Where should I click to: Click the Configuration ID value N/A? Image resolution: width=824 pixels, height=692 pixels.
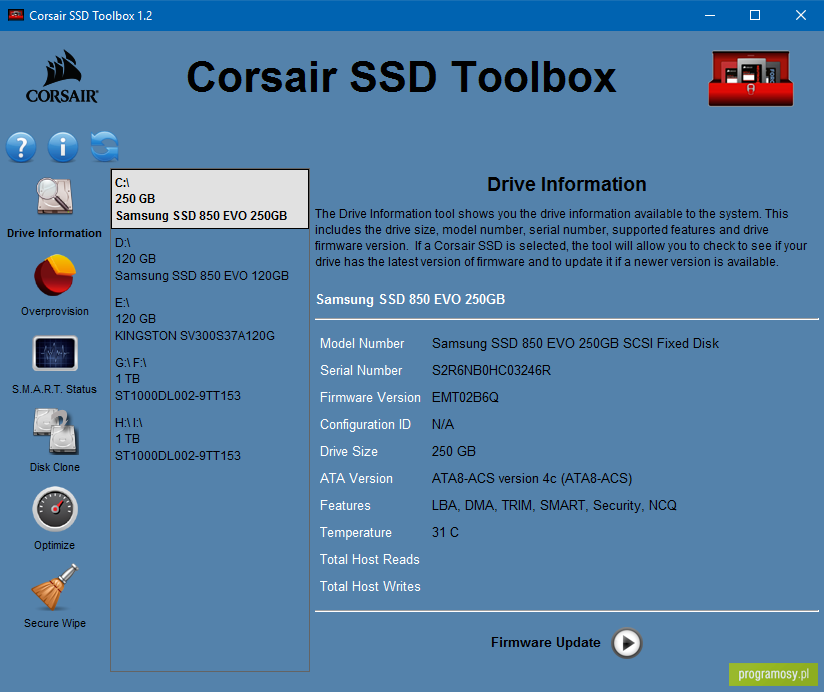(x=442, y=424)
